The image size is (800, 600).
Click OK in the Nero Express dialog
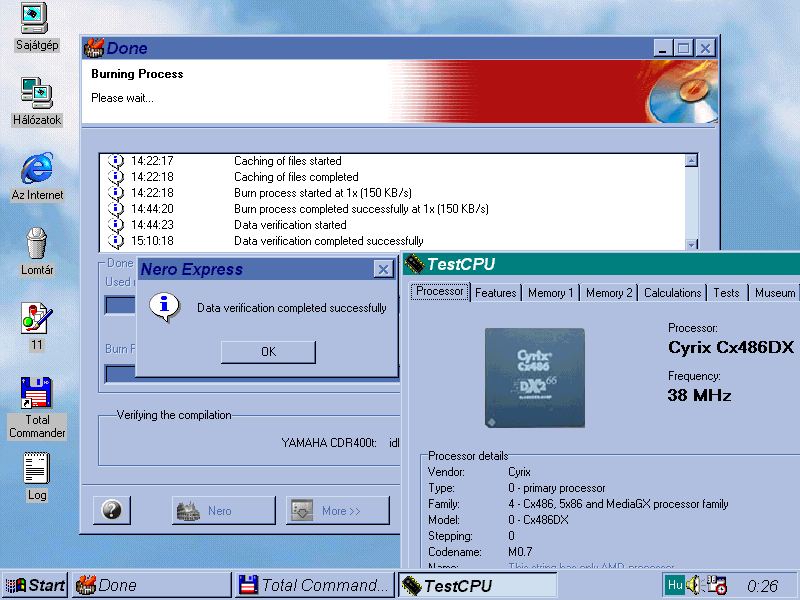[268, 352]
